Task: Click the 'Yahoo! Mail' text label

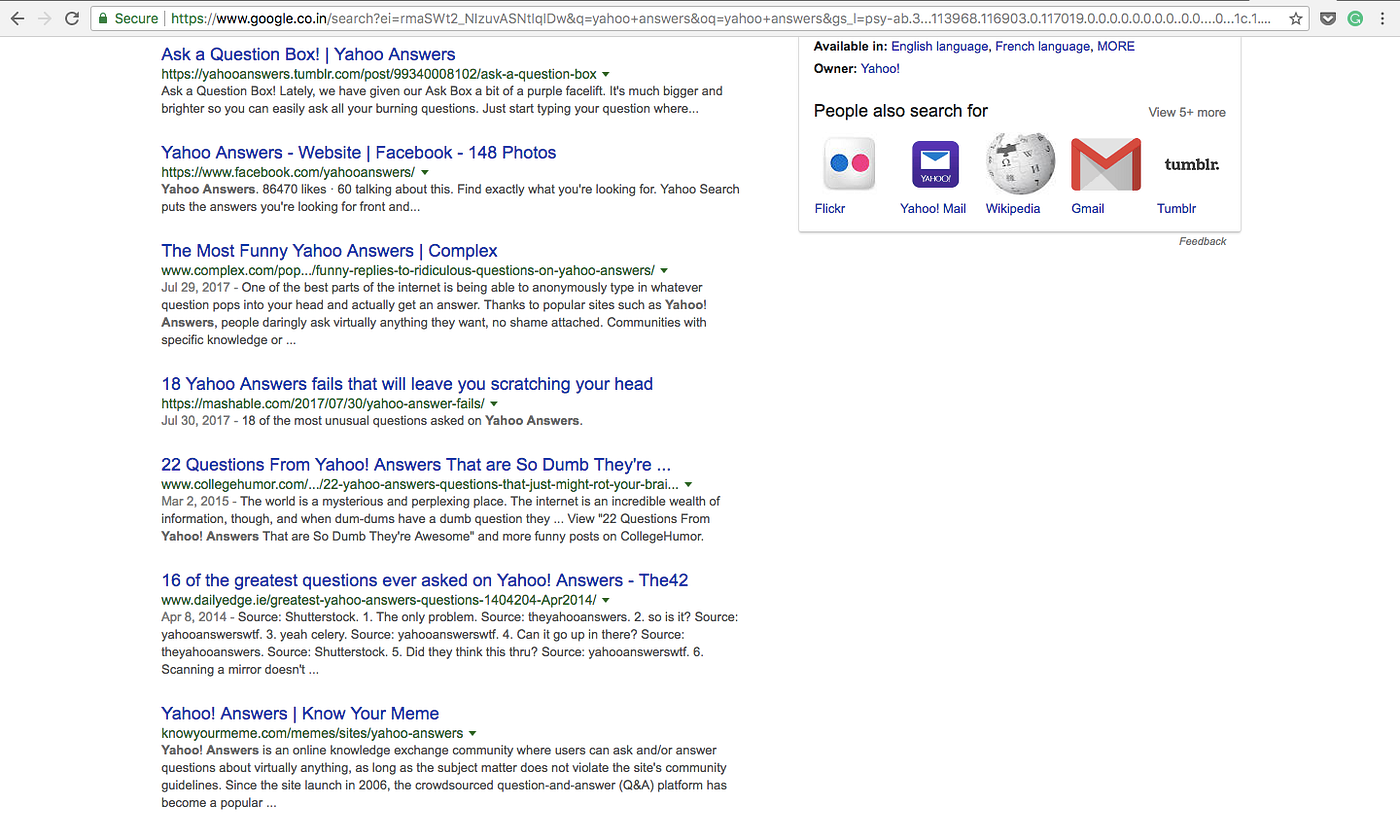Action: [x=933, y=208]
